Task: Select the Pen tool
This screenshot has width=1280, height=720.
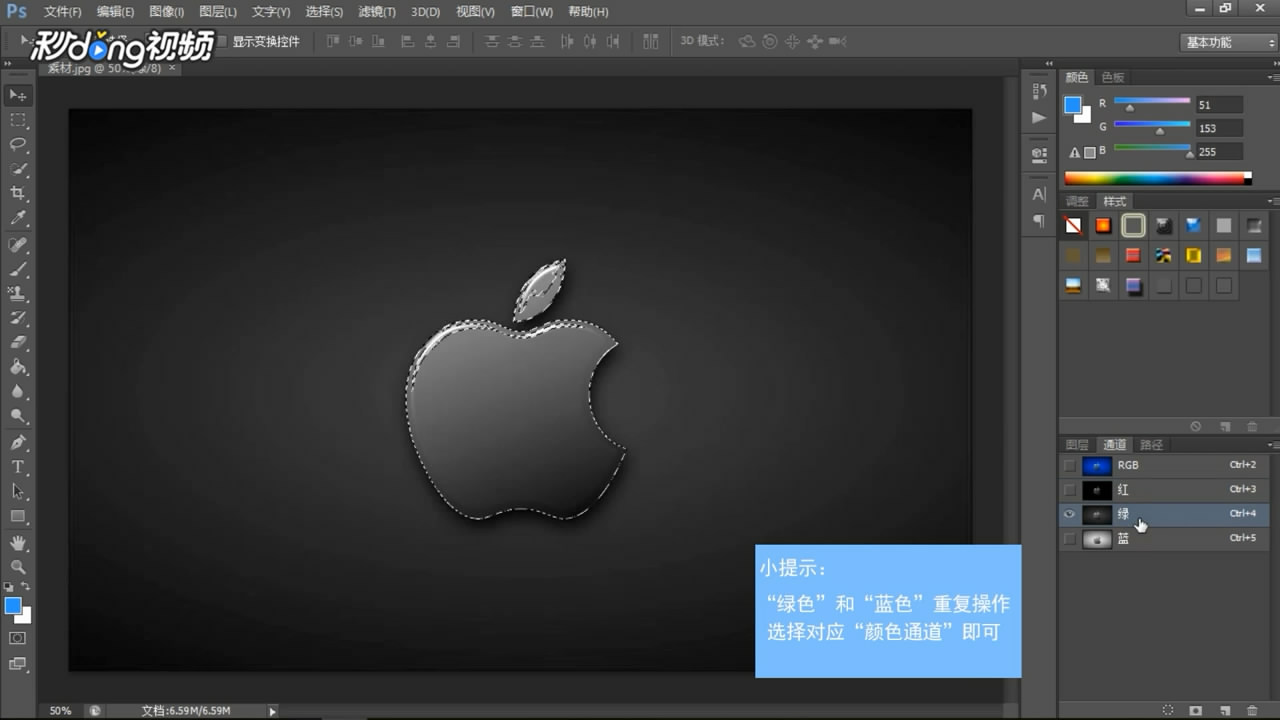Action: [x=18, y=443]
